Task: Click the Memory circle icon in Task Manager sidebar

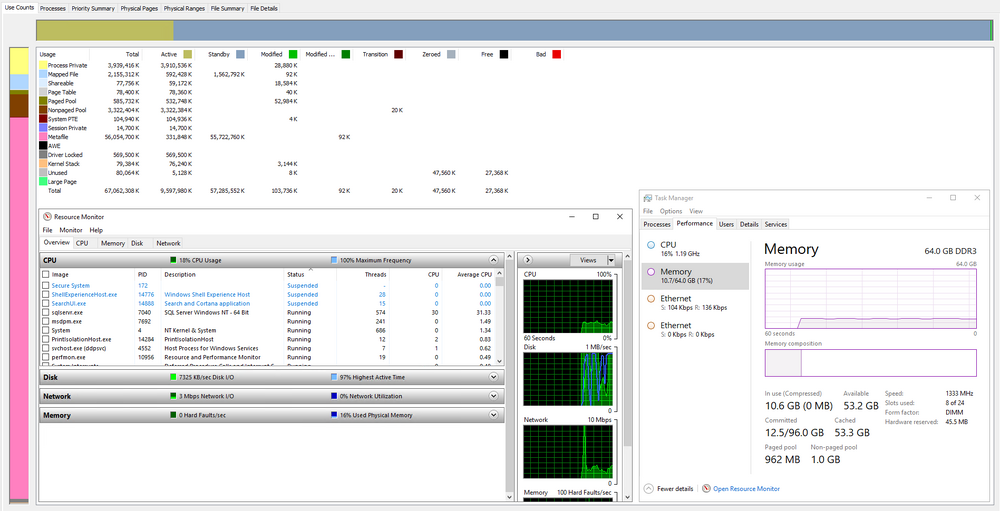Action: click(x=651, y=272)
